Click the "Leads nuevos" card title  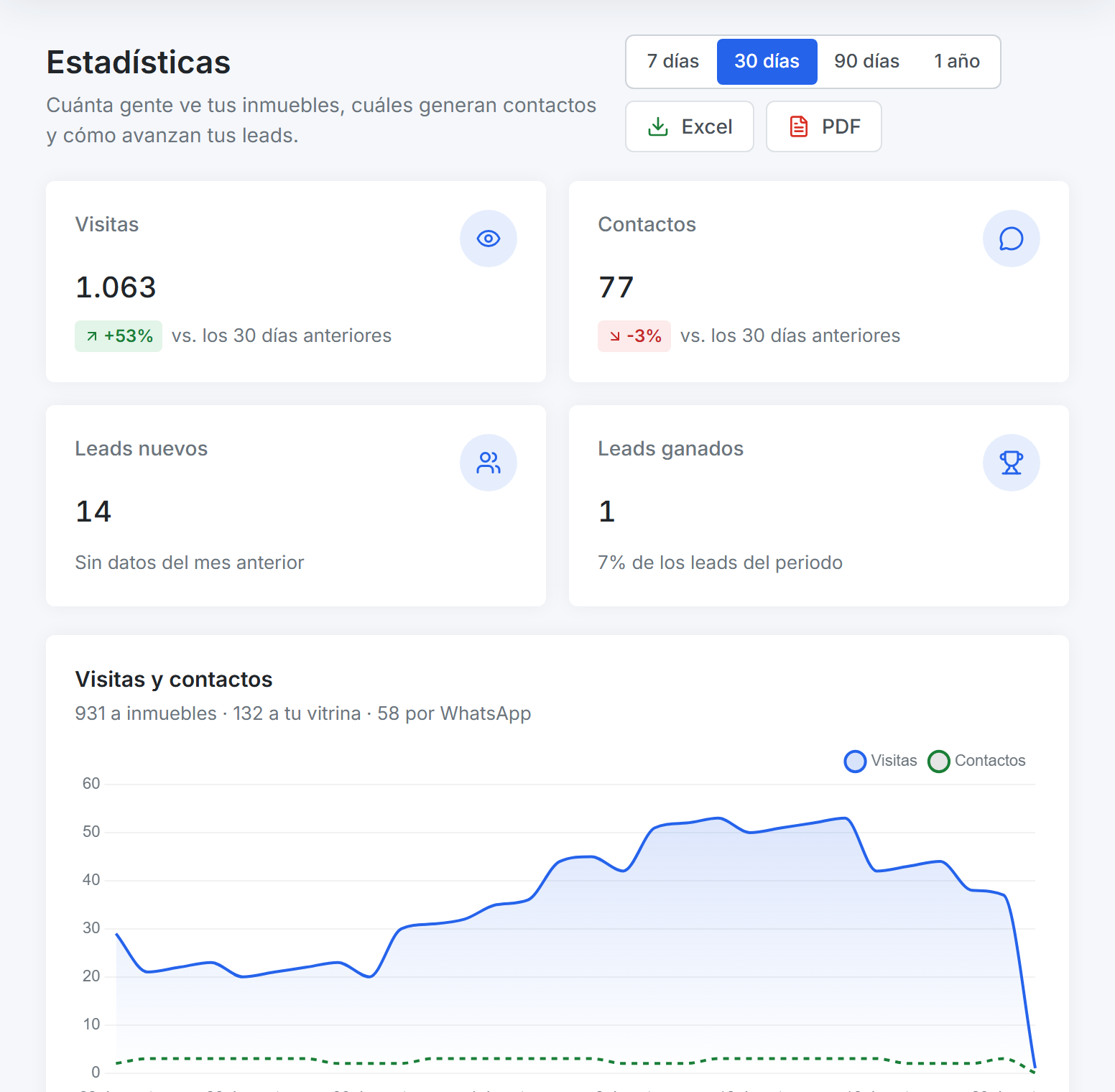pyautogui.click(x=142, y=449)
